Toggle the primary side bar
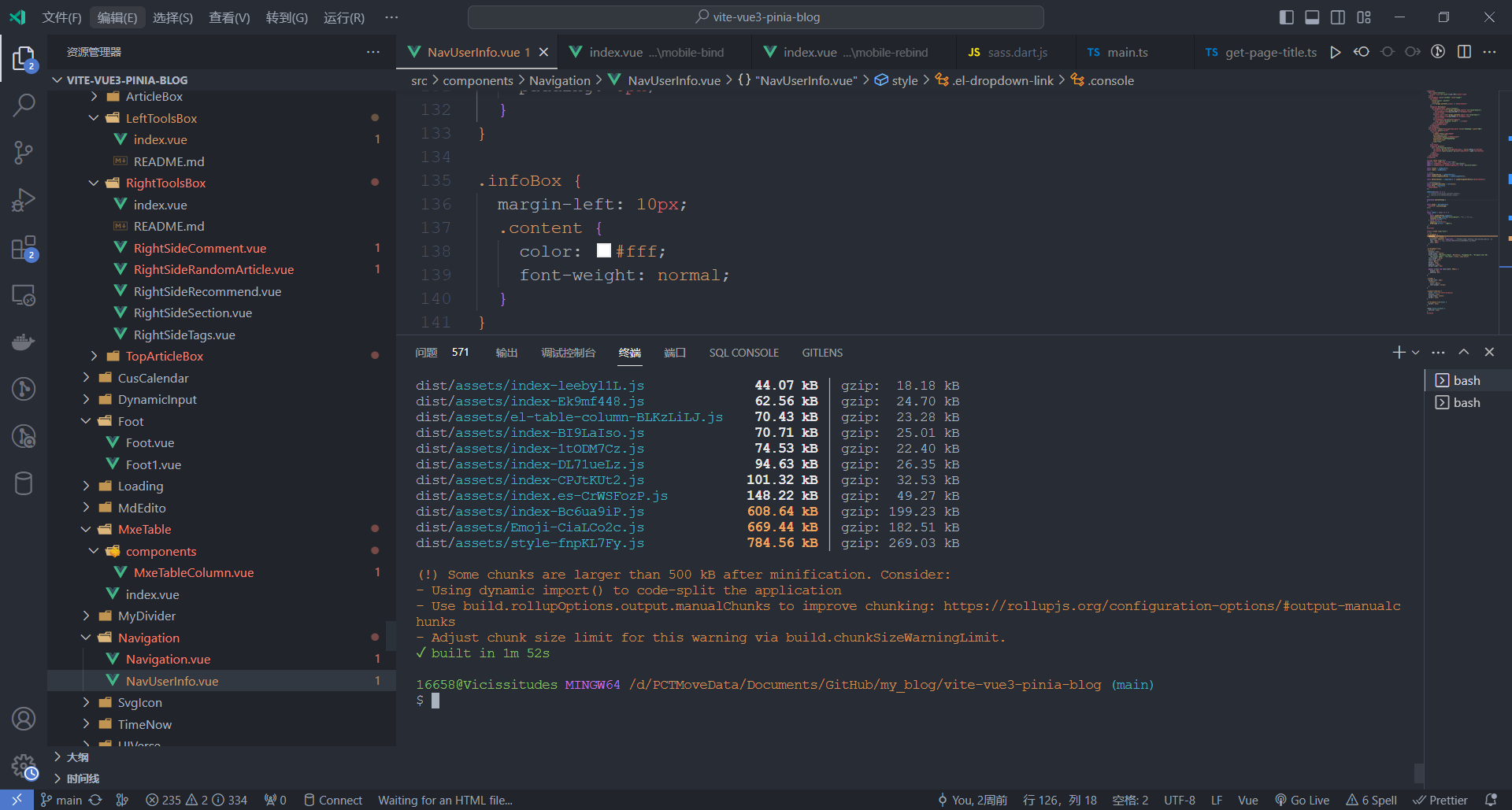1512x810 pixels. pyautogui.click(x=1287, y=17)
